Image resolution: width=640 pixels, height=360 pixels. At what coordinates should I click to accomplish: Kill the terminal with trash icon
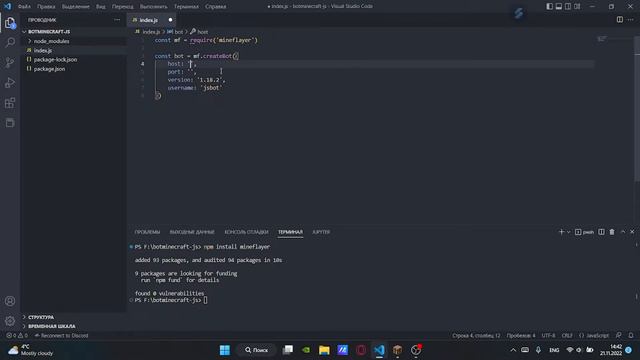point(612,232)
